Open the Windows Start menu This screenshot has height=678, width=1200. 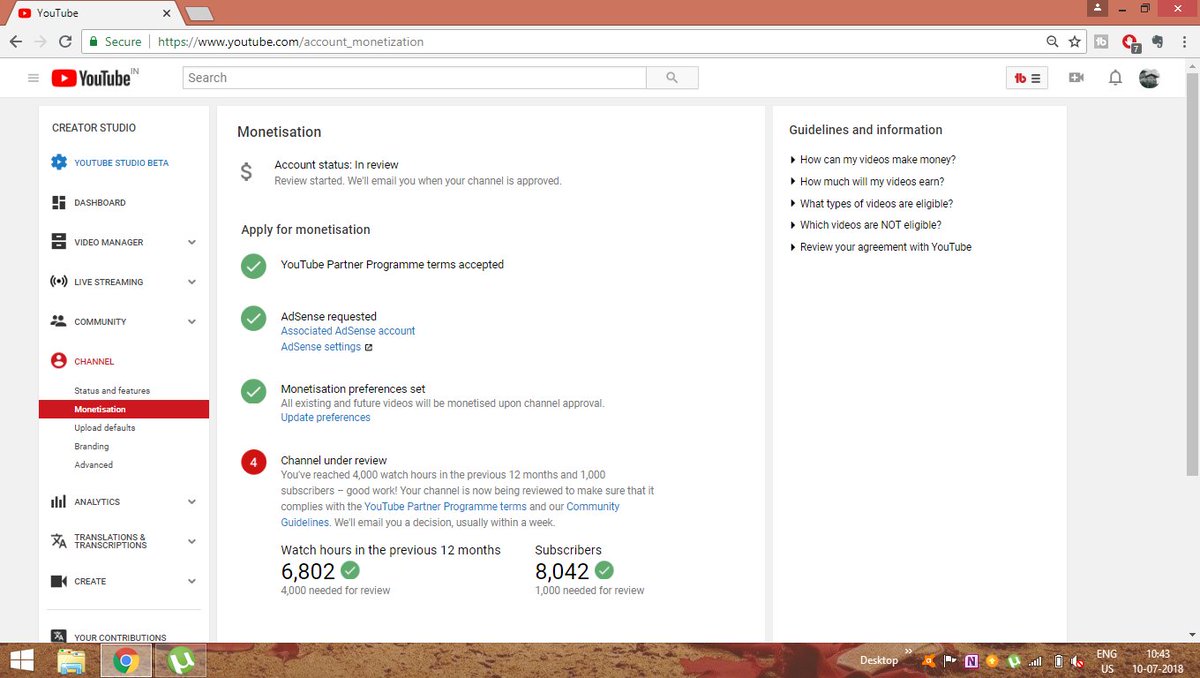click(21, 660)
